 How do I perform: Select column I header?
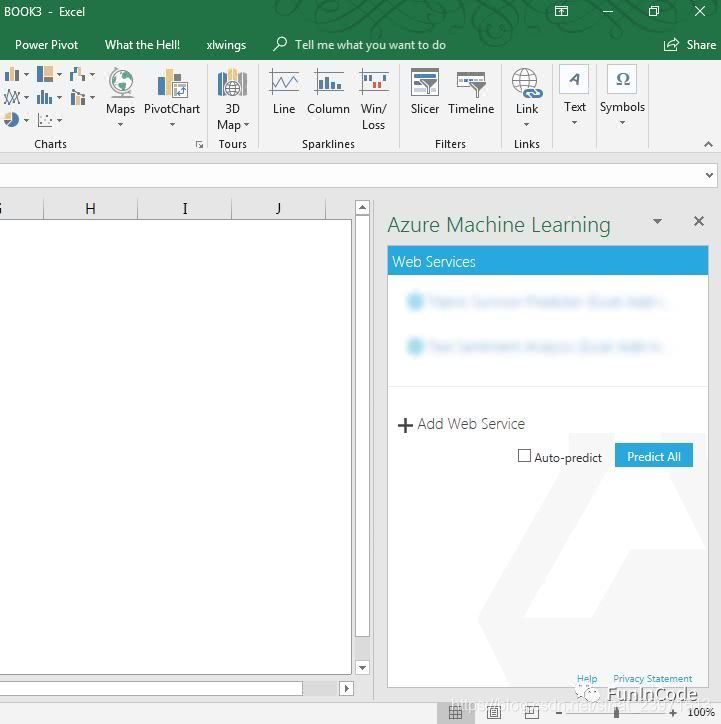coord(185,209)
